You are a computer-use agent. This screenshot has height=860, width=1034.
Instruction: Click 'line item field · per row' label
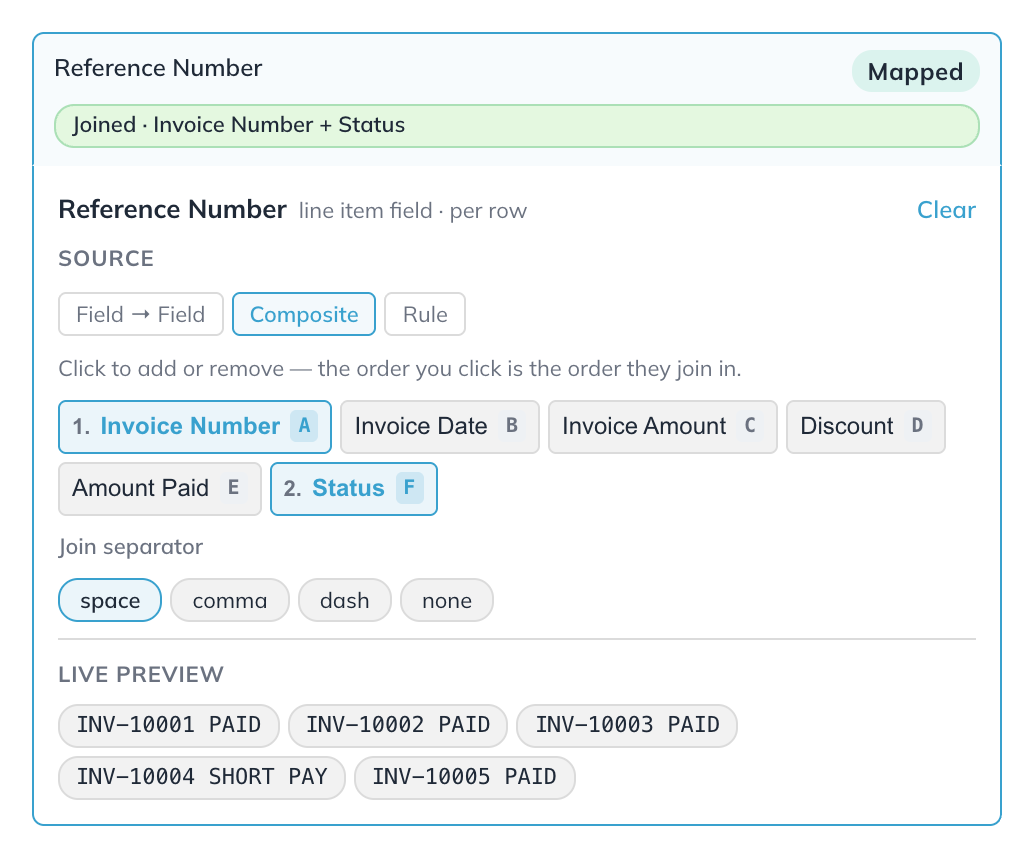tap(413, 211)
